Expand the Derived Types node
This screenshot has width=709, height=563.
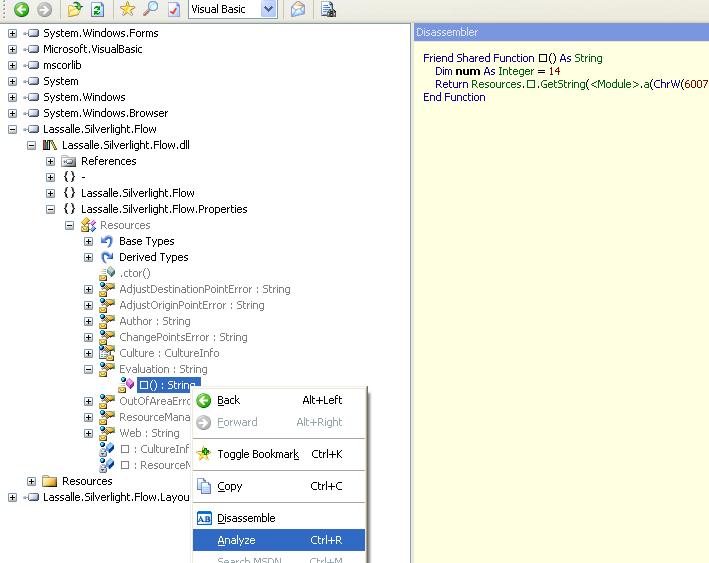(x=89, y=257)
